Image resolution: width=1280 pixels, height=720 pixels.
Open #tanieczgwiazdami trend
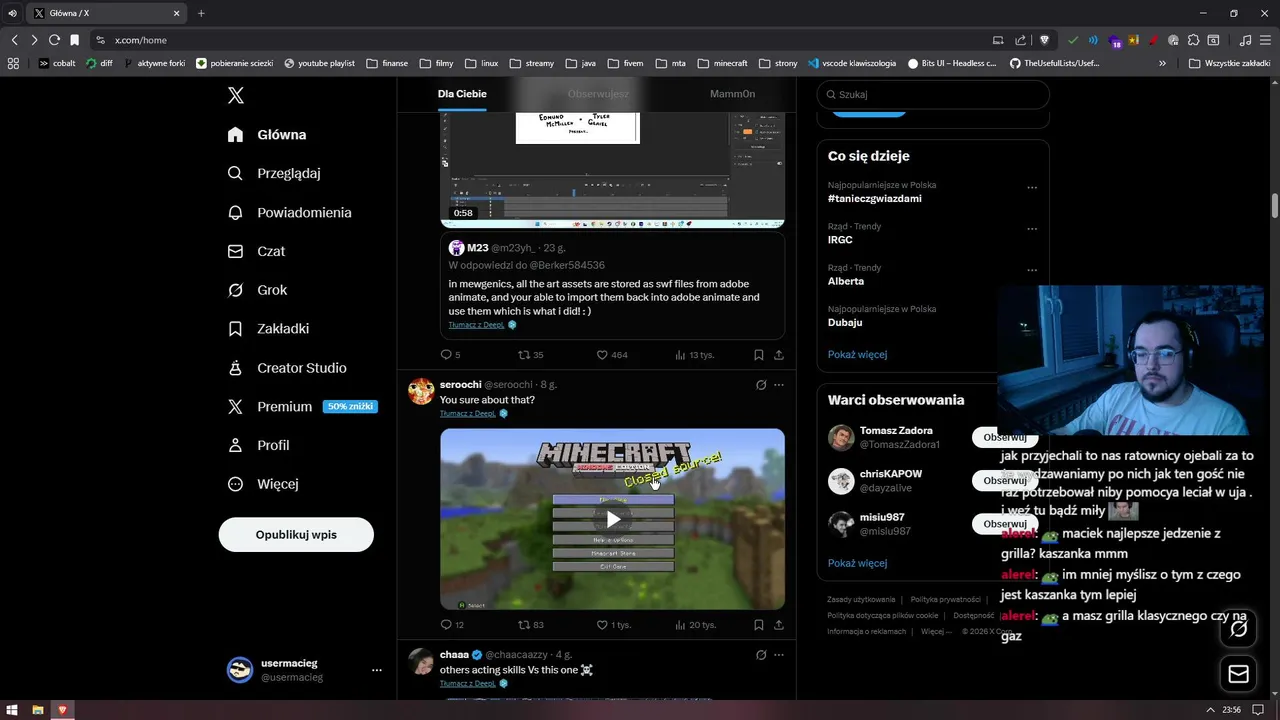875,199
